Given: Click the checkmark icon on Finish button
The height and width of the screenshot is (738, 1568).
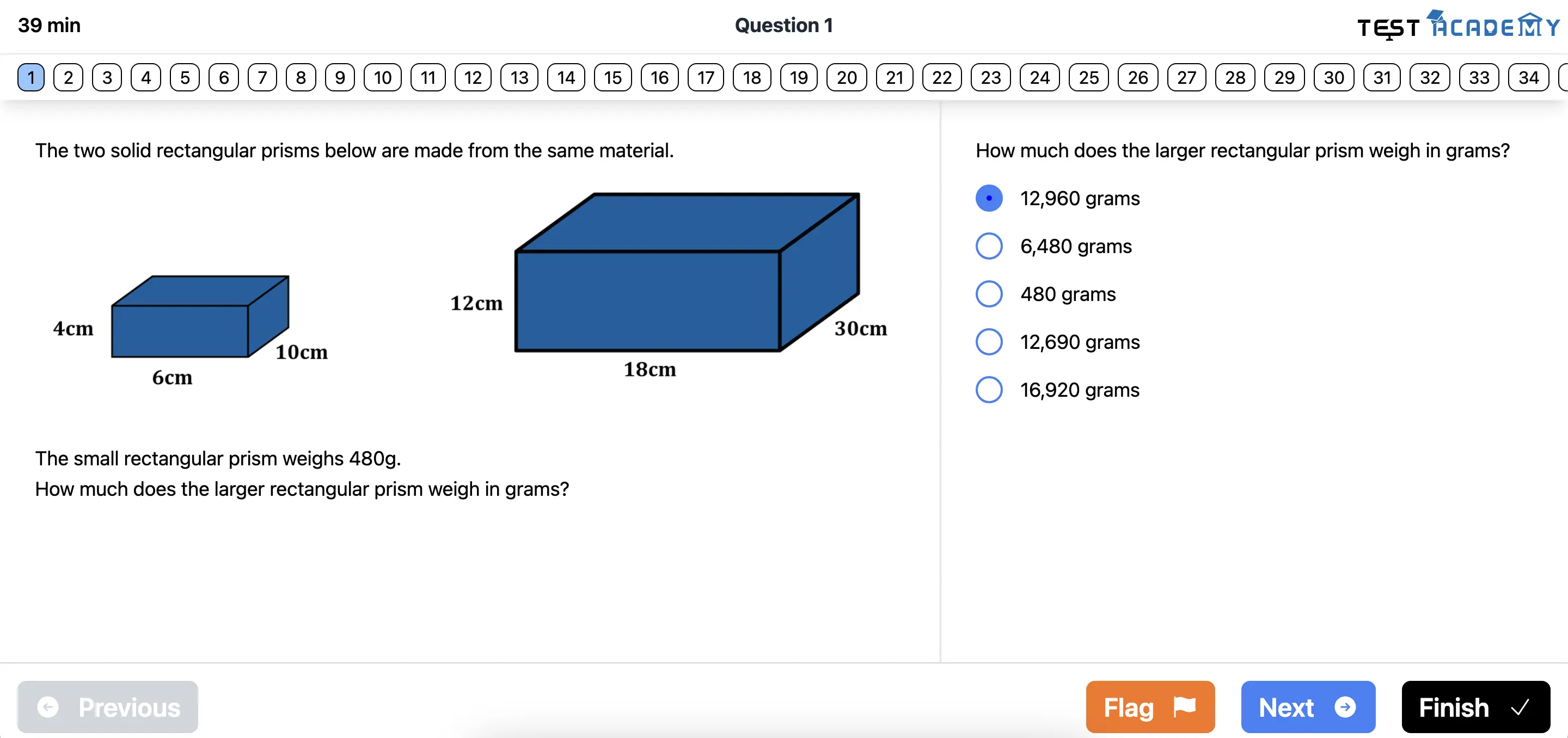Looking at the screenshot, I should [x=1520, y=706].
